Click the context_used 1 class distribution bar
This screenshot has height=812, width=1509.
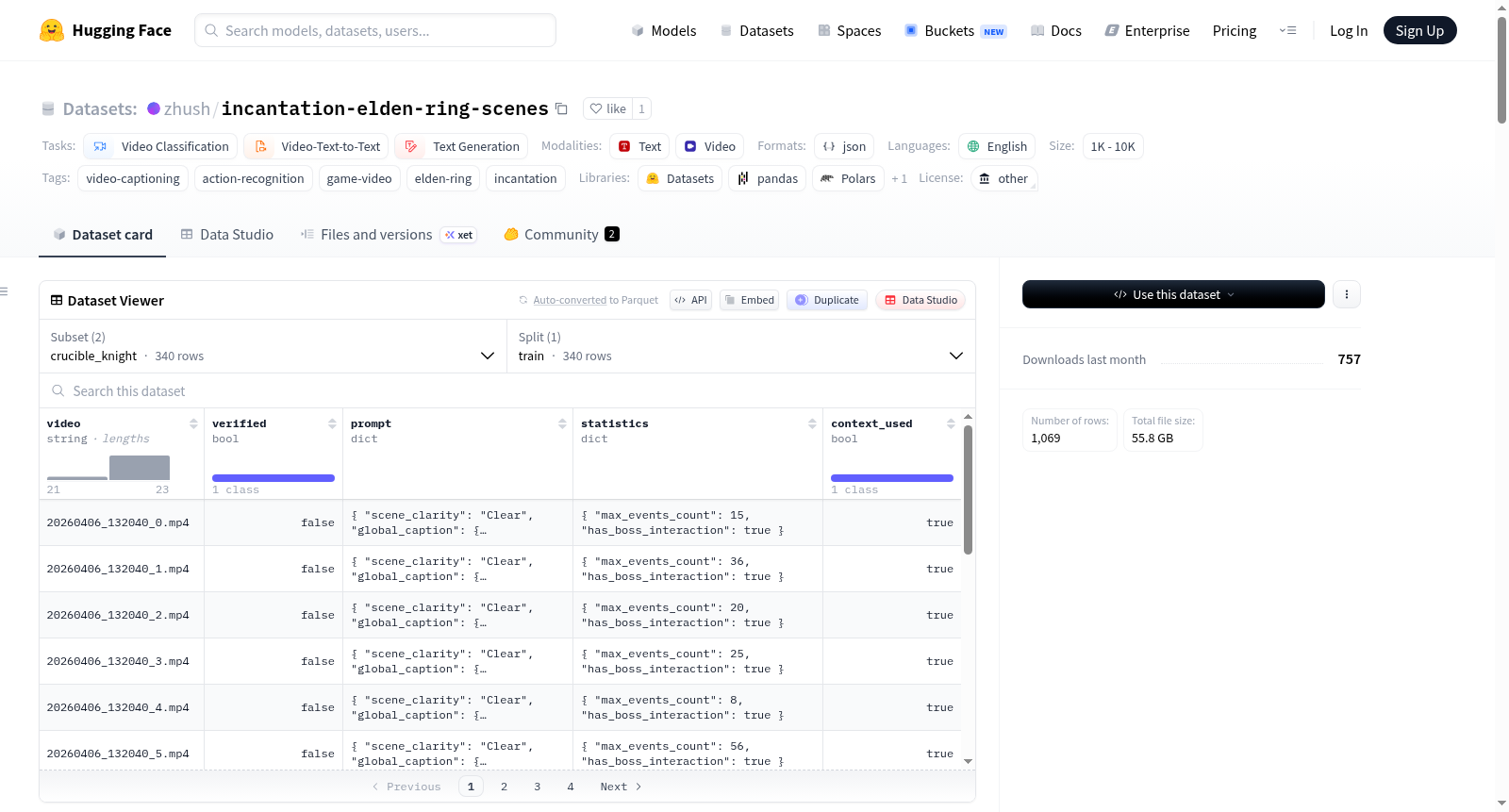(892, 478)
